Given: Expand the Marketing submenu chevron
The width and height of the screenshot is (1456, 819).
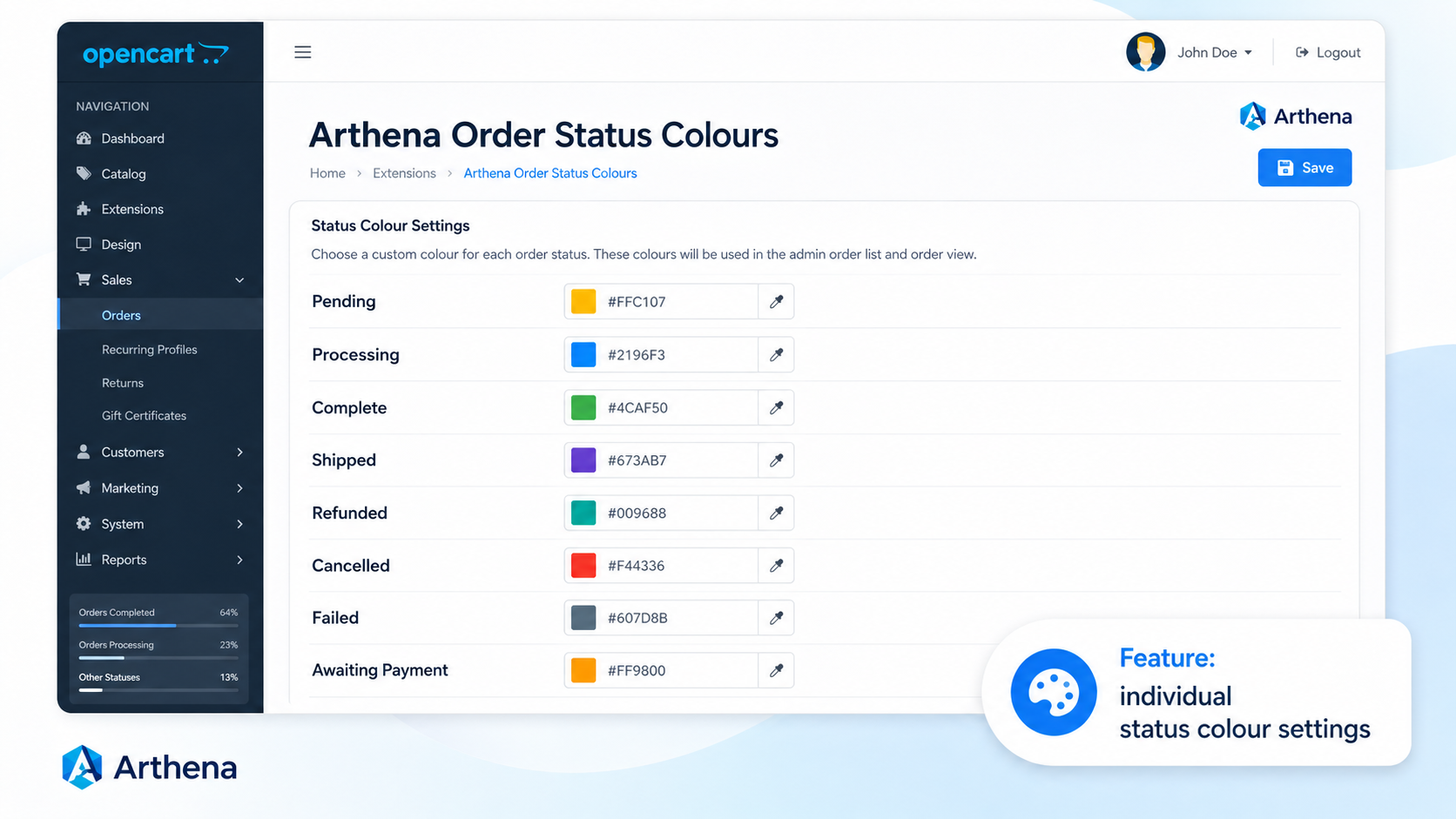Looking at the screenshot, I should coord(239,488).
